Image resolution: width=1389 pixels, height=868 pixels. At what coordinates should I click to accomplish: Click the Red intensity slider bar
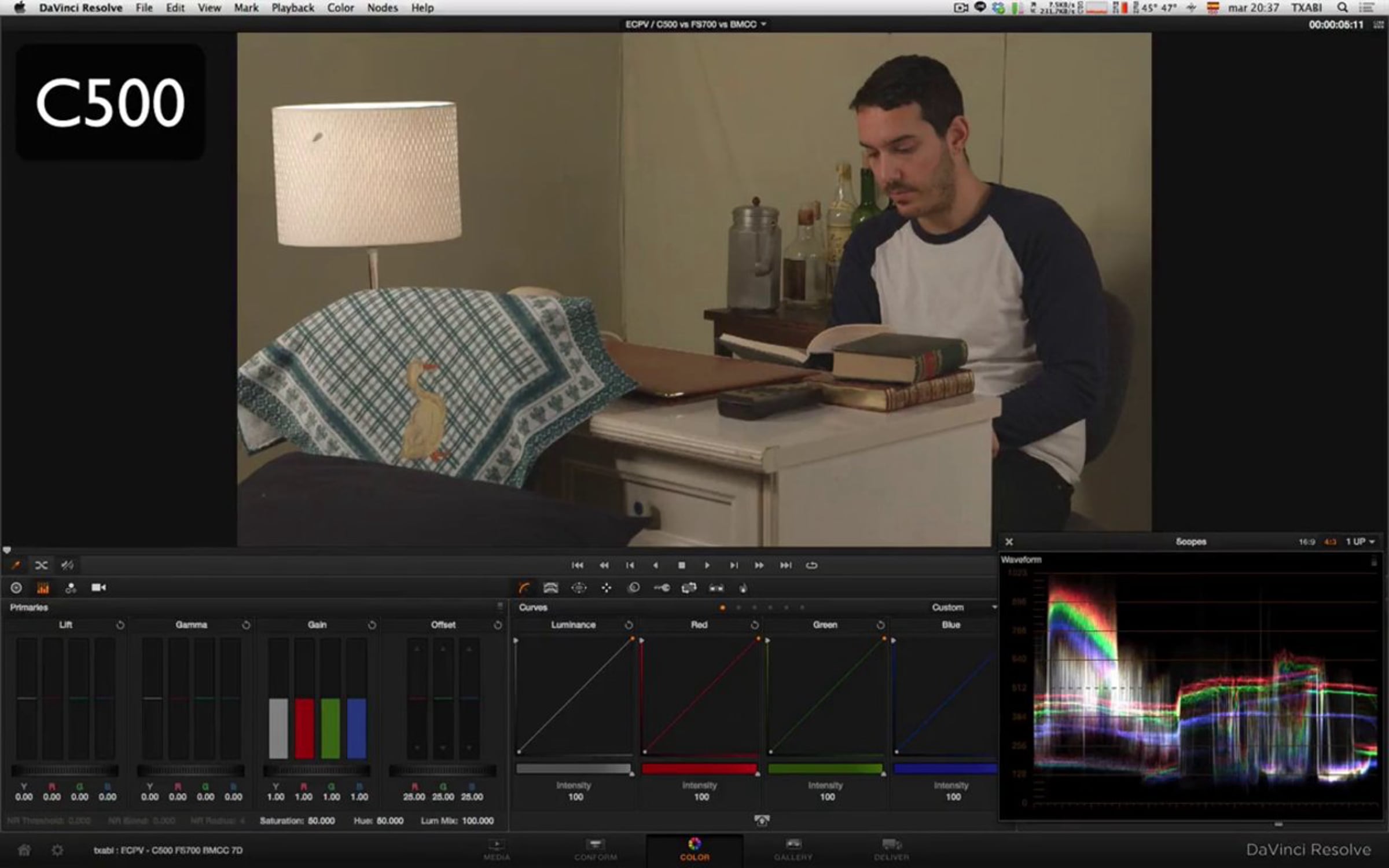click(699, 769)
